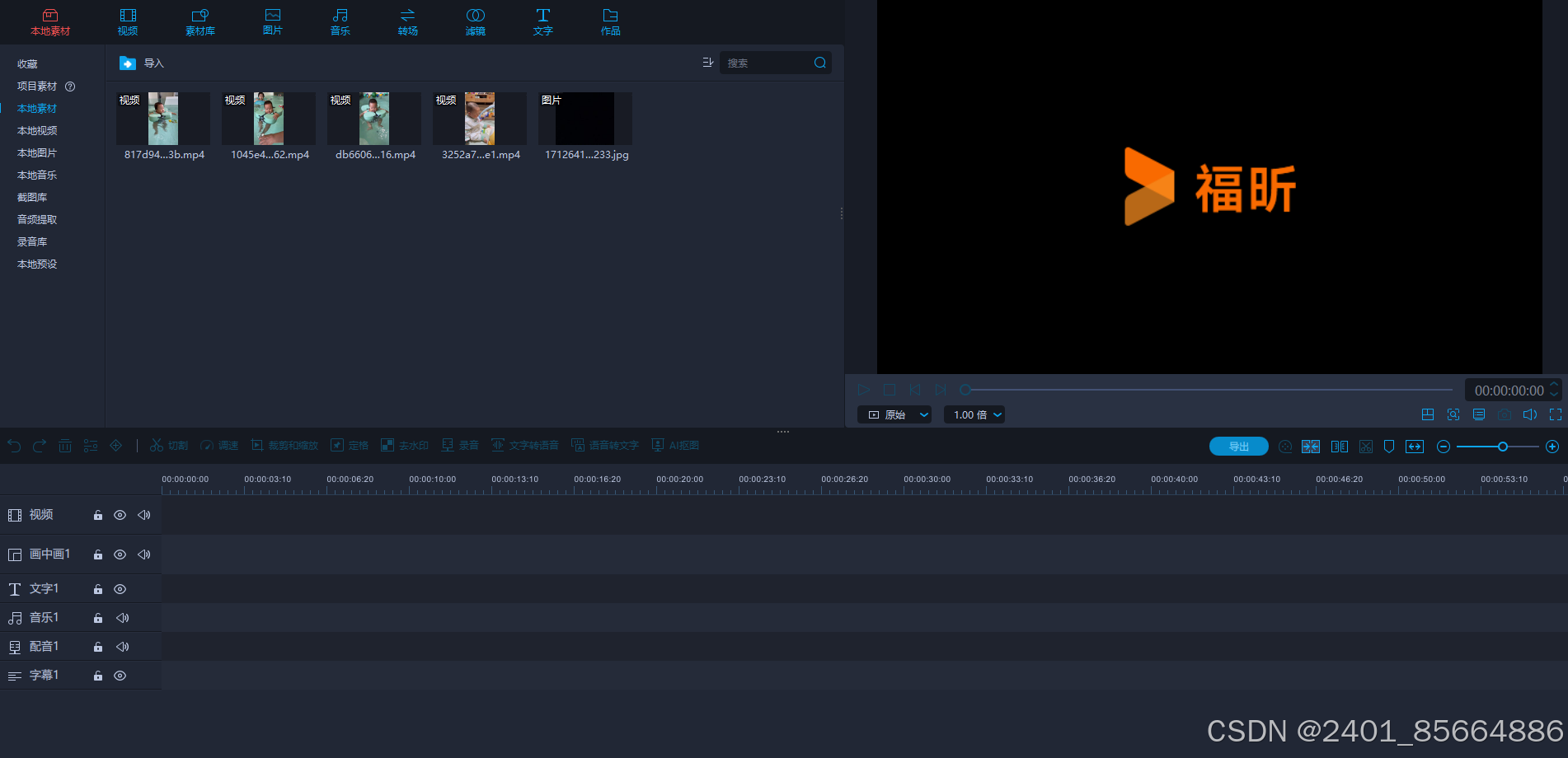Open the 原始 aspect ratio dropdown
The image size is (1568, 758).
click(x=894, y=414)
